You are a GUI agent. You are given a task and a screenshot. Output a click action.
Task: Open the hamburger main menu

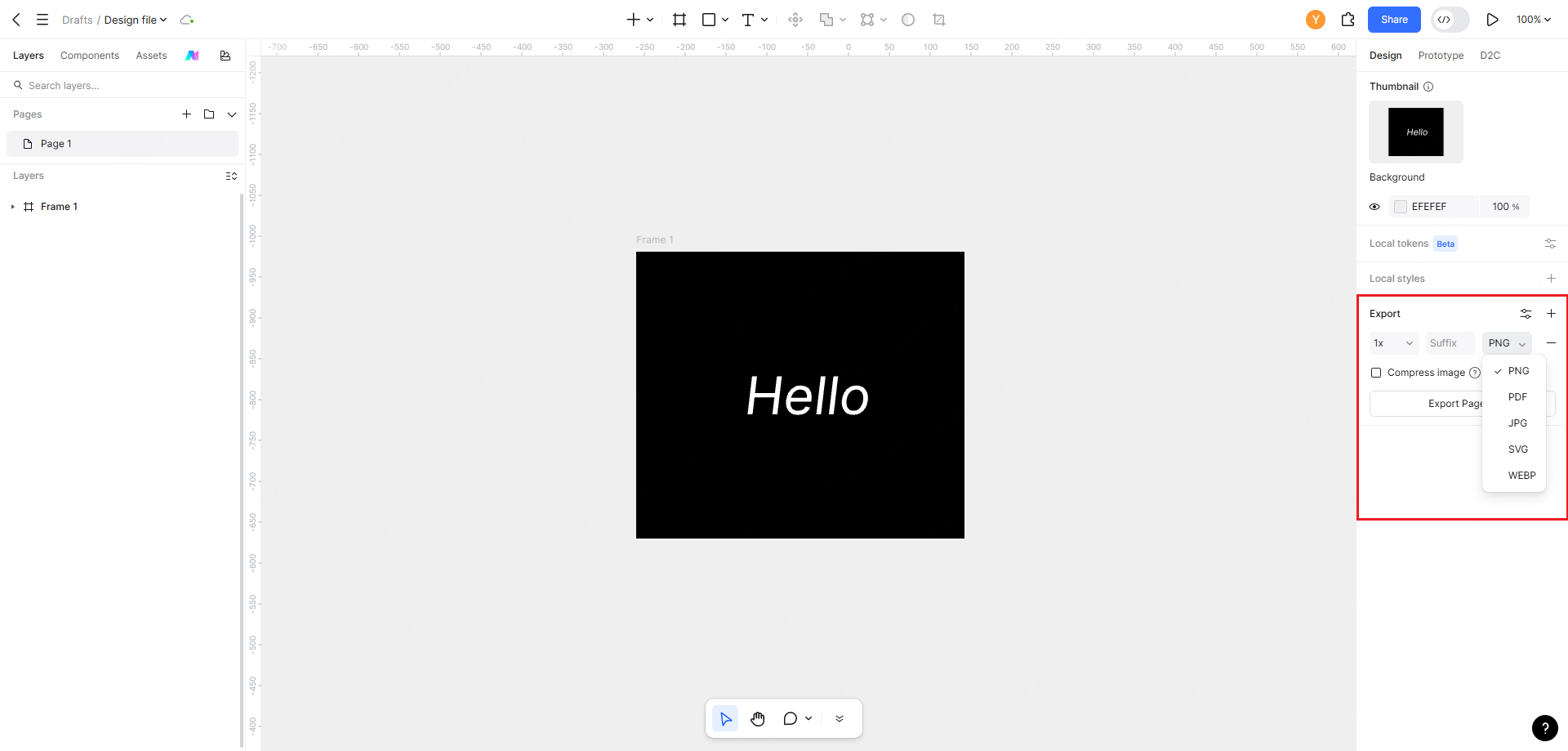[42, 20]
